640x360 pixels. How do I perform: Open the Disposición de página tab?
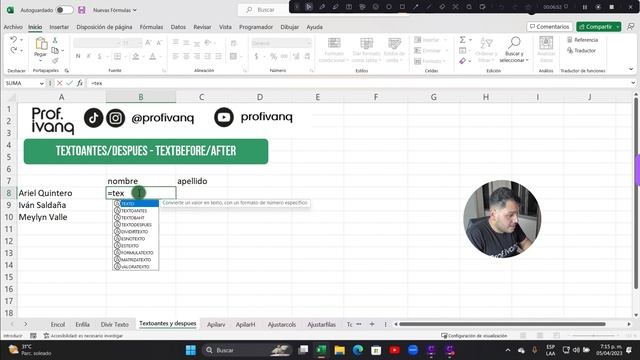[104, 27]
